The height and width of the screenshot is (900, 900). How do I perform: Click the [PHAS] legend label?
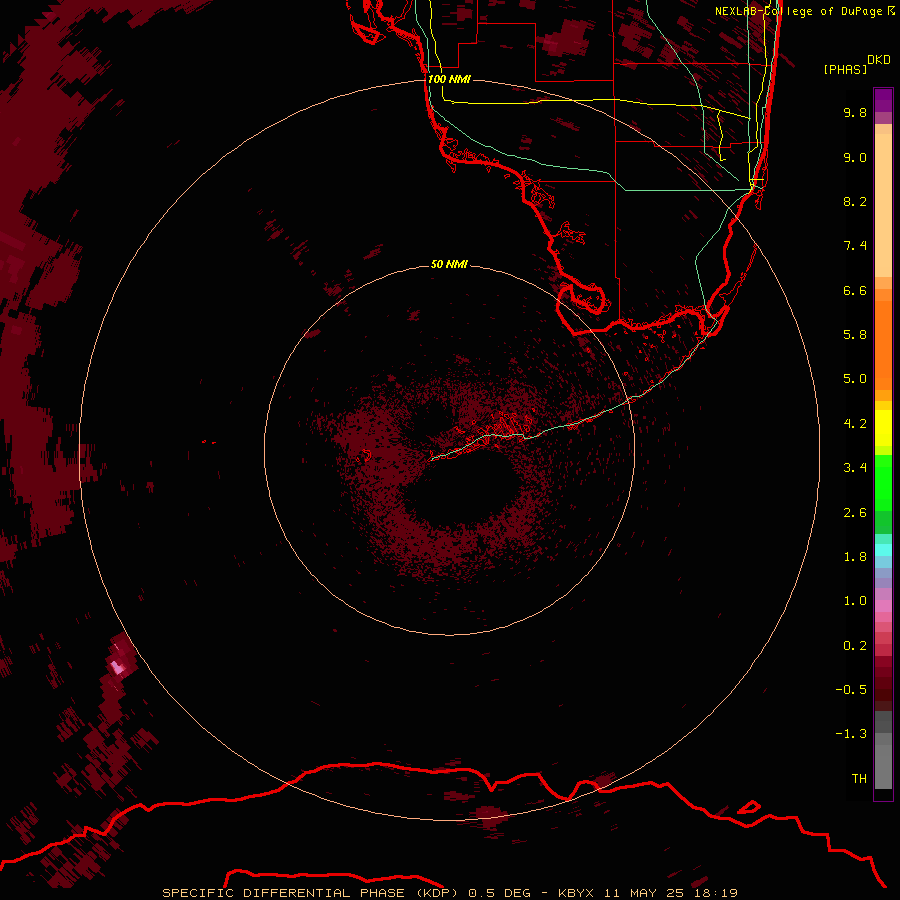coord(845,69)
